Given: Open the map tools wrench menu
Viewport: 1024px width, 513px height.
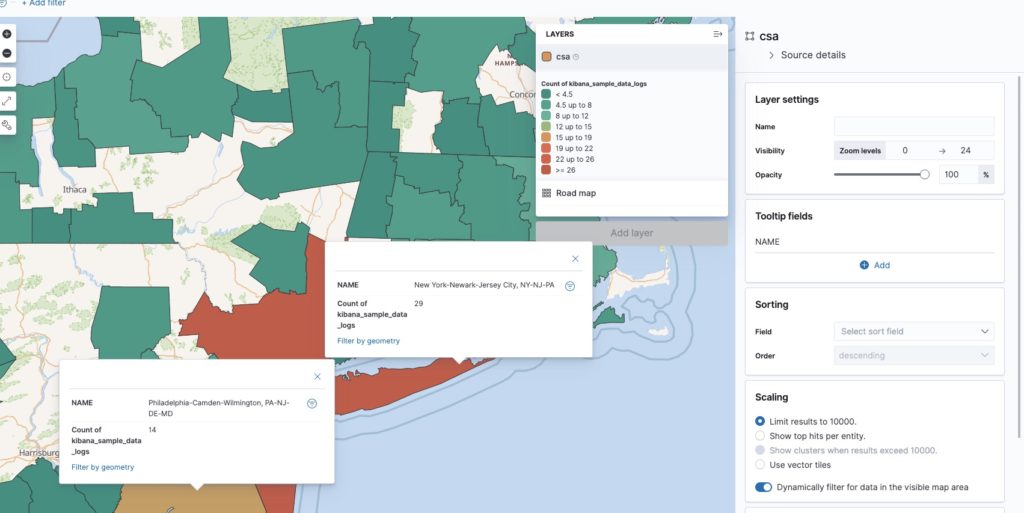Looking at the screenshot, I should coord(7,125).
